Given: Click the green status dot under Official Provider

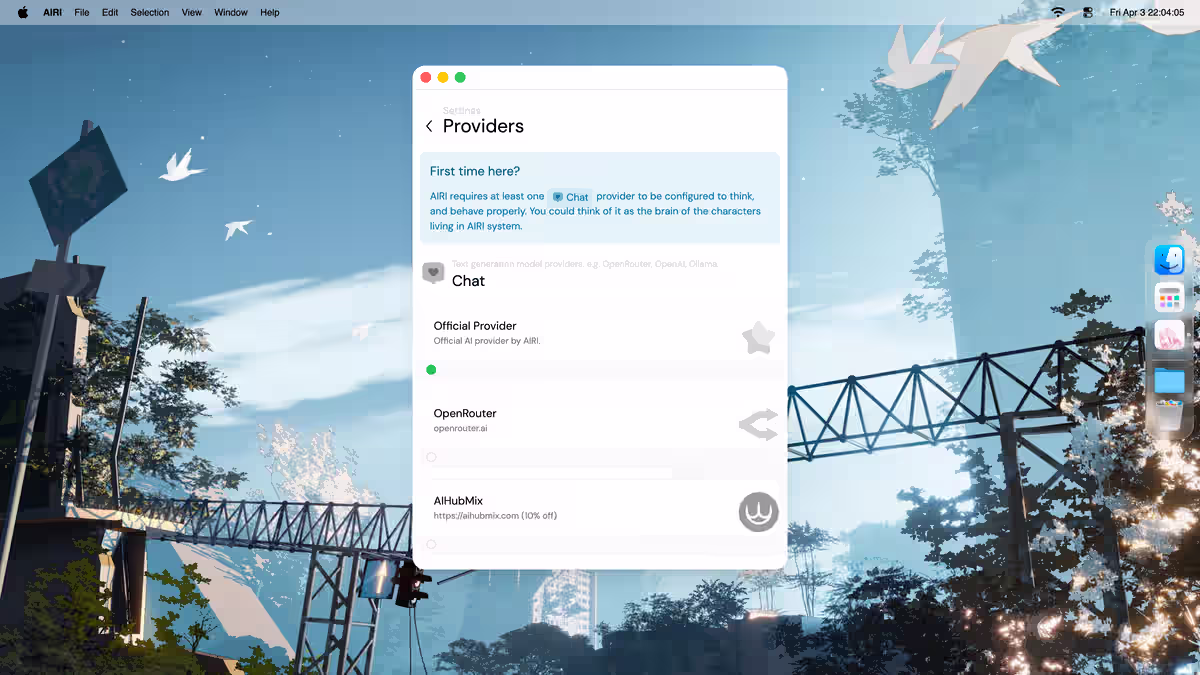Looking at the screenshot, I should [x=431, y=370].
